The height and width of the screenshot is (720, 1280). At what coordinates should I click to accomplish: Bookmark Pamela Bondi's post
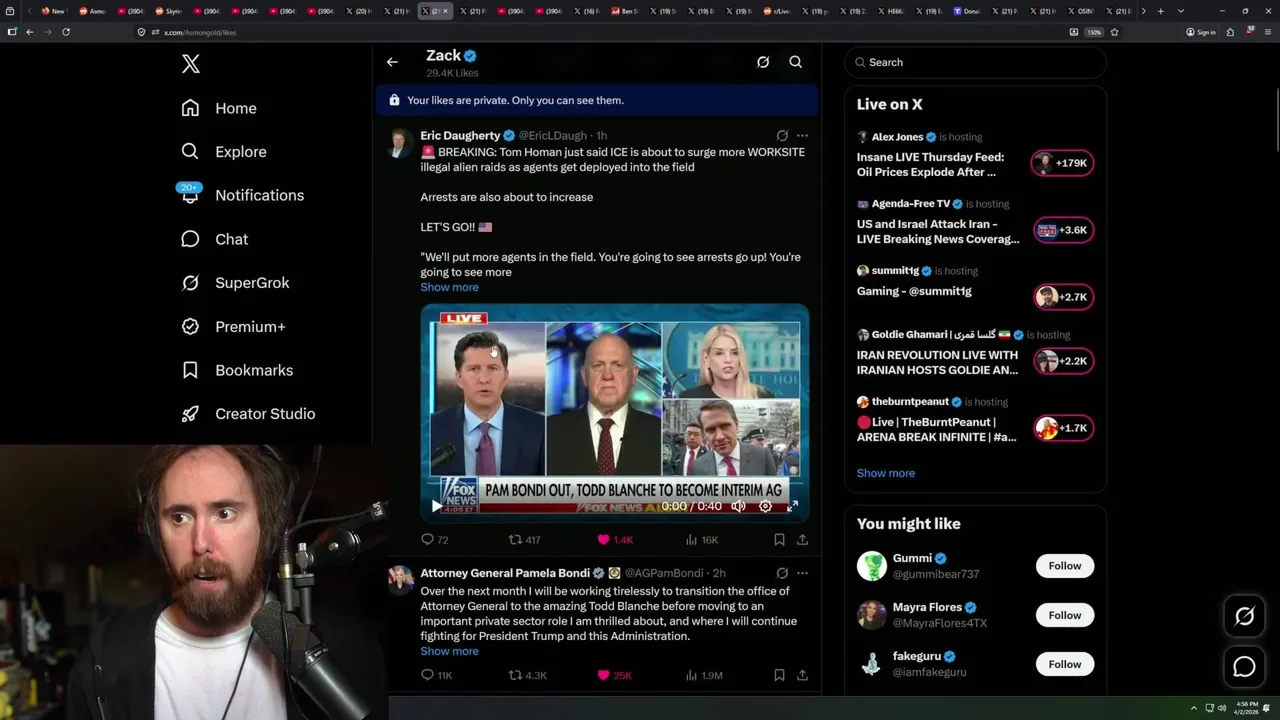point(779,675)
